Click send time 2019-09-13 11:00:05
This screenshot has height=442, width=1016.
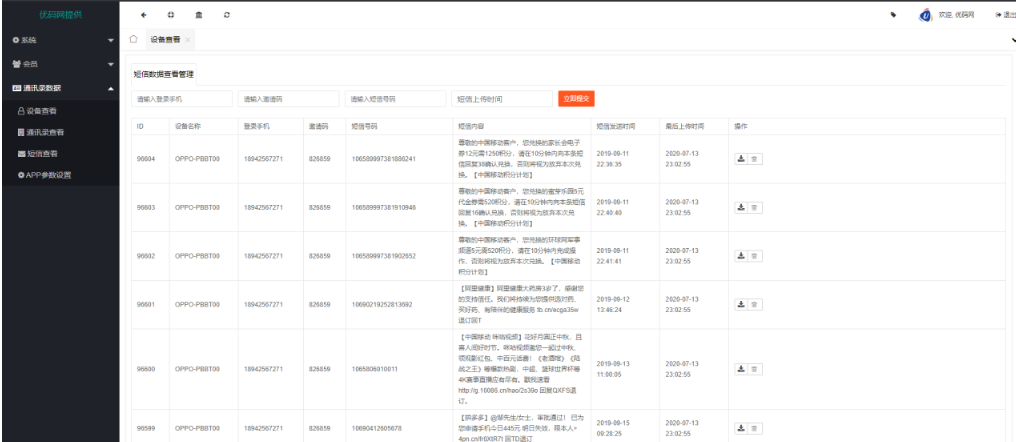[x=613, y=369]
